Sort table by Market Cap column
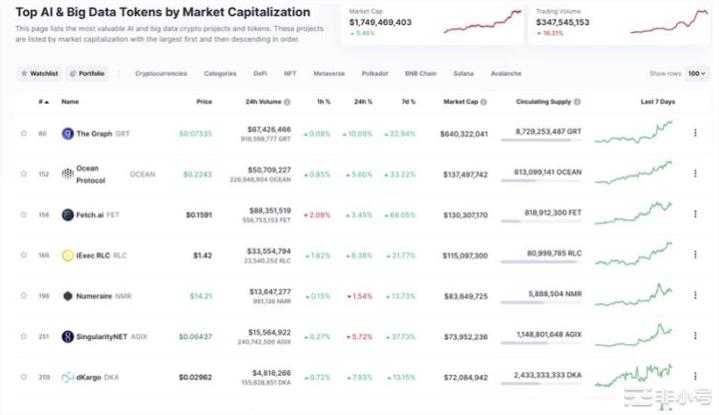 (460, 101)
